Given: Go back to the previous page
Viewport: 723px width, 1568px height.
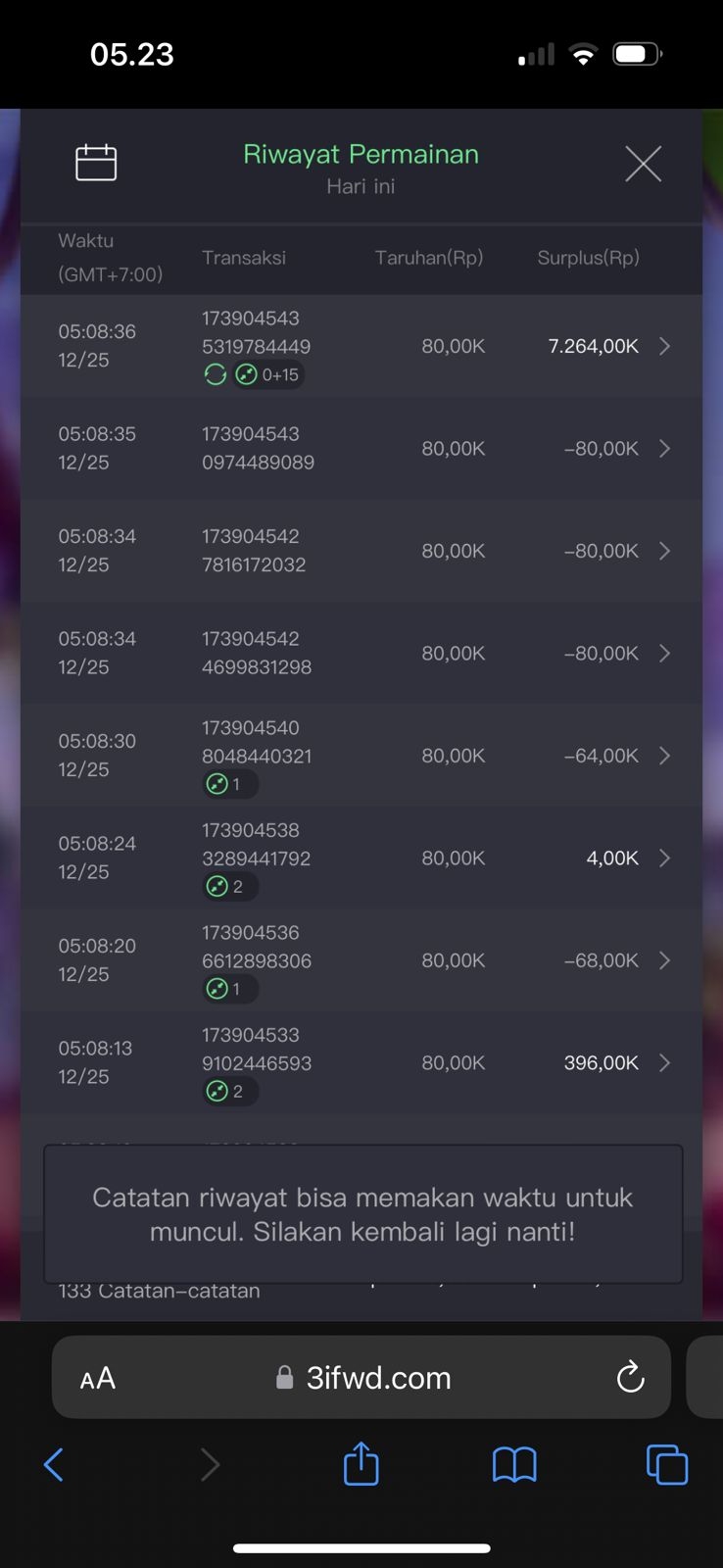Looking at the screenshot, I should click(x=54, y=1465).
